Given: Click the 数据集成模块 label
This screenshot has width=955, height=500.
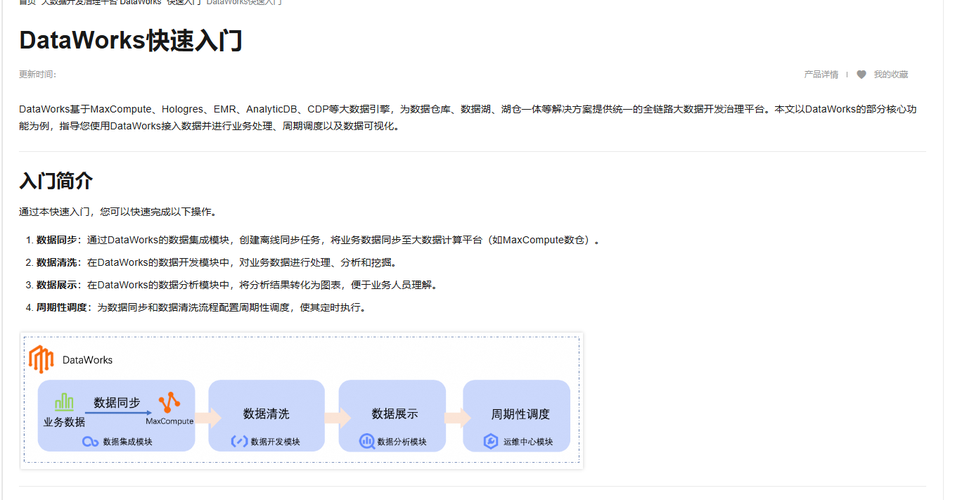Looking at the screenshot, I should (127, 442).
